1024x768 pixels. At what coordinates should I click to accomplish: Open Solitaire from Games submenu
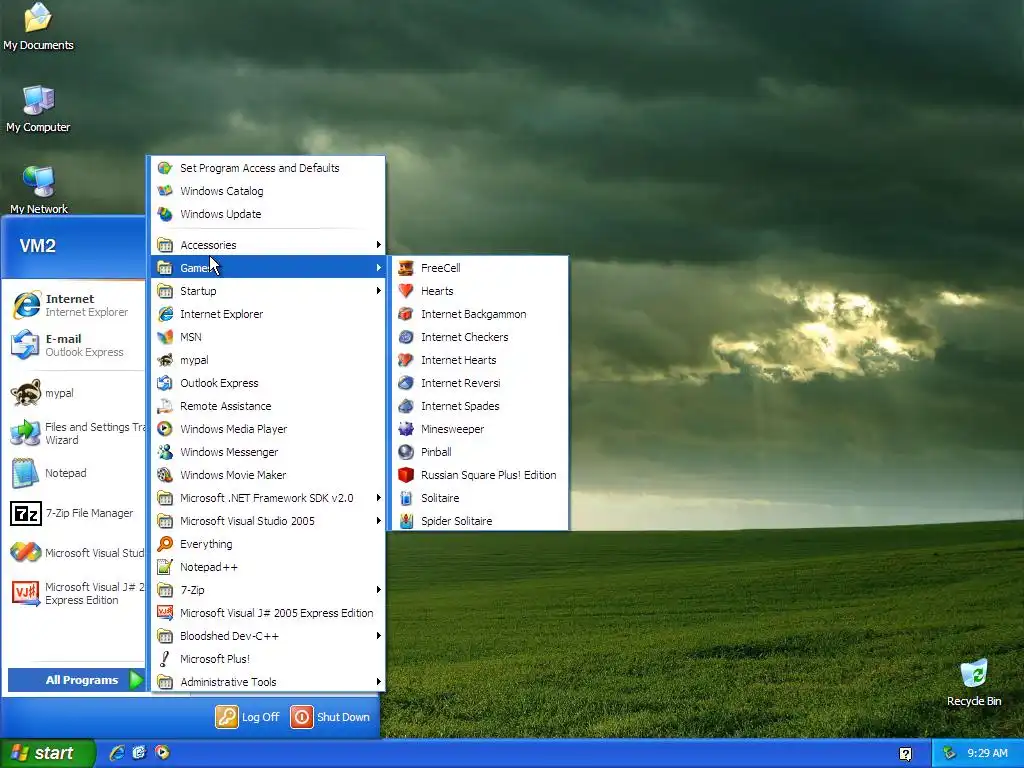(478, 498)
